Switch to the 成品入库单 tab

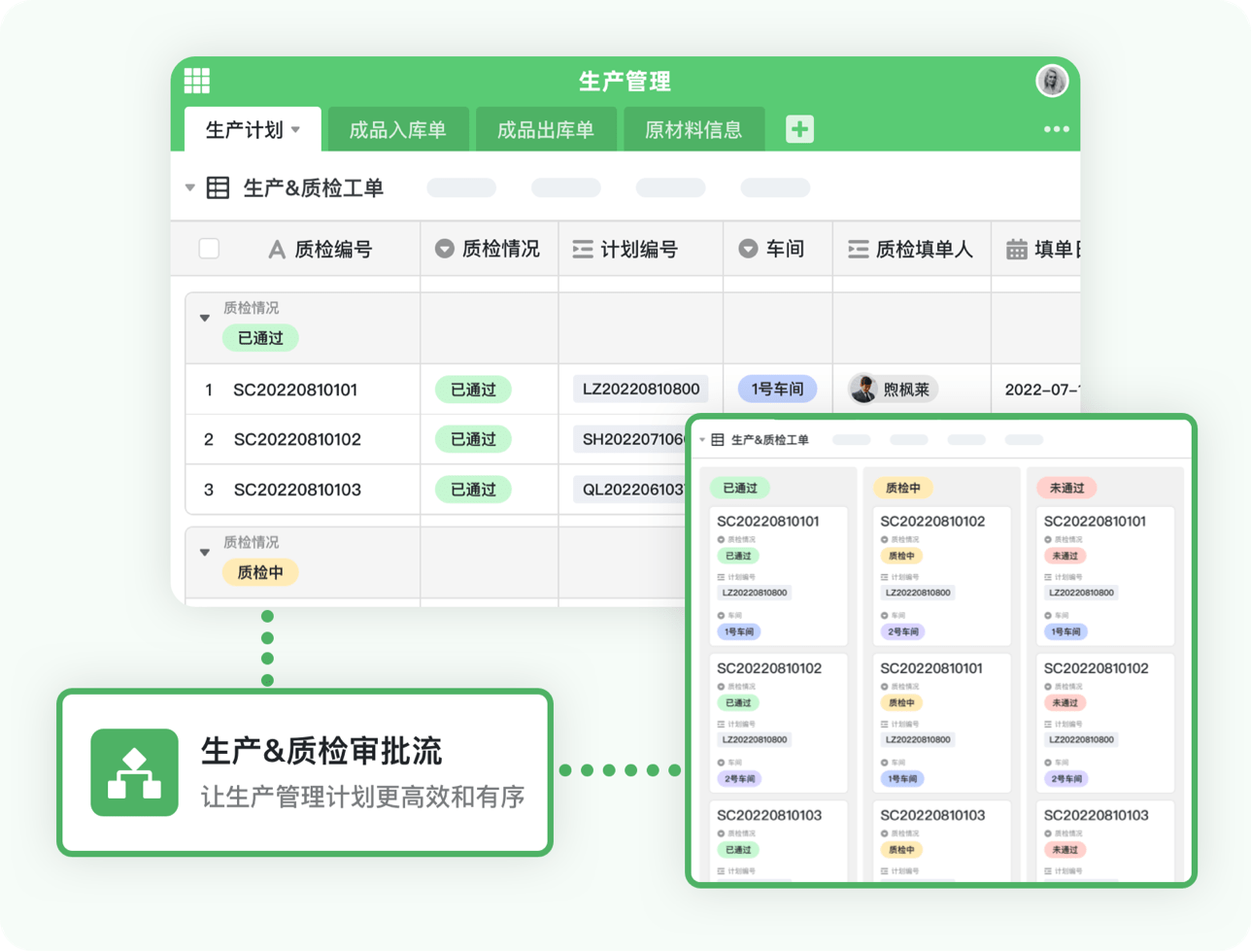397,130
